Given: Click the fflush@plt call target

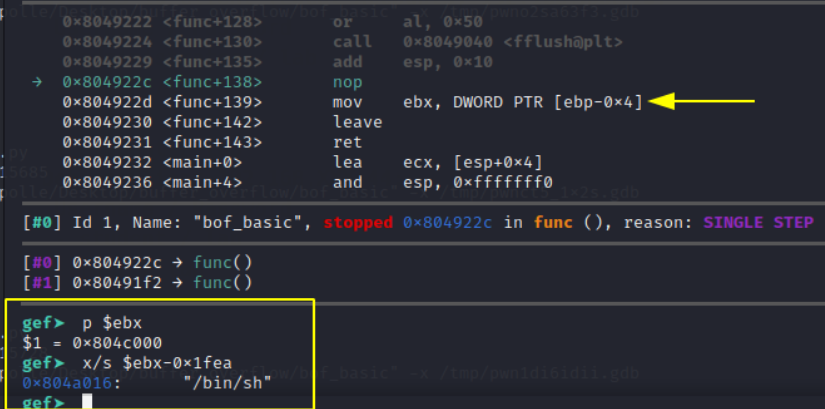Looking at the screenshot, I should [x=563, y=42].
